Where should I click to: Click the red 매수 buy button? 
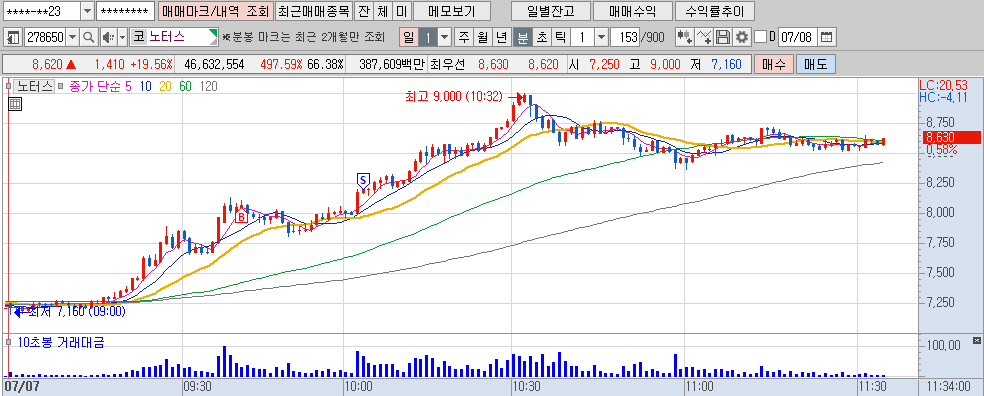(773, 64)
